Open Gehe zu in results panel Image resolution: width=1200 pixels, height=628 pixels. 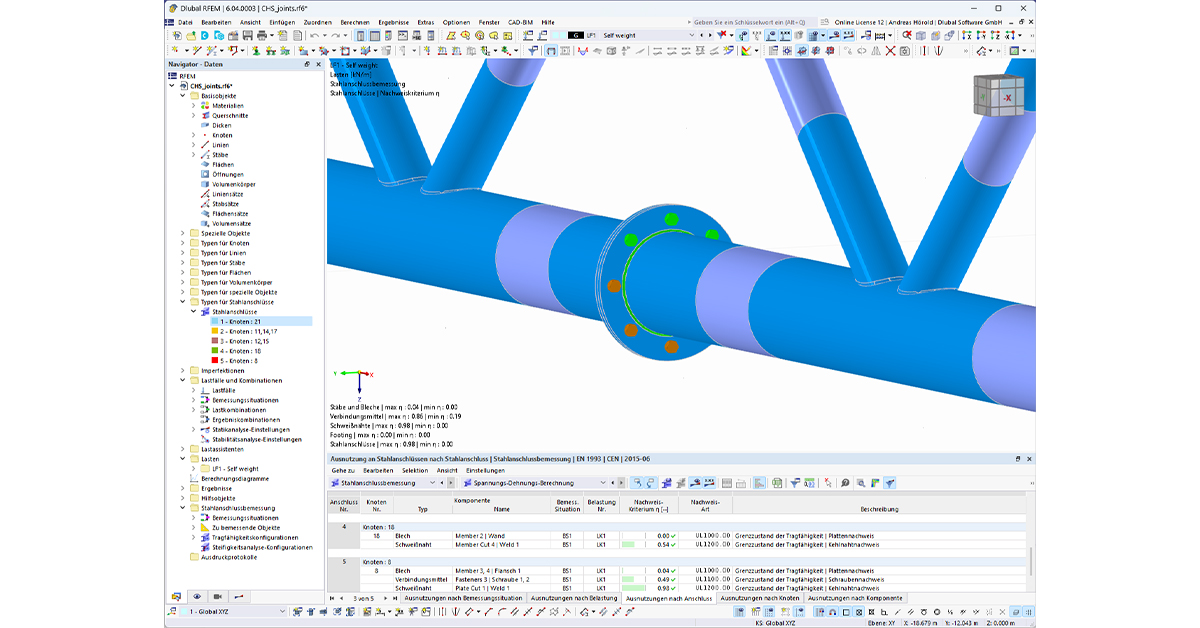point(343,469)
